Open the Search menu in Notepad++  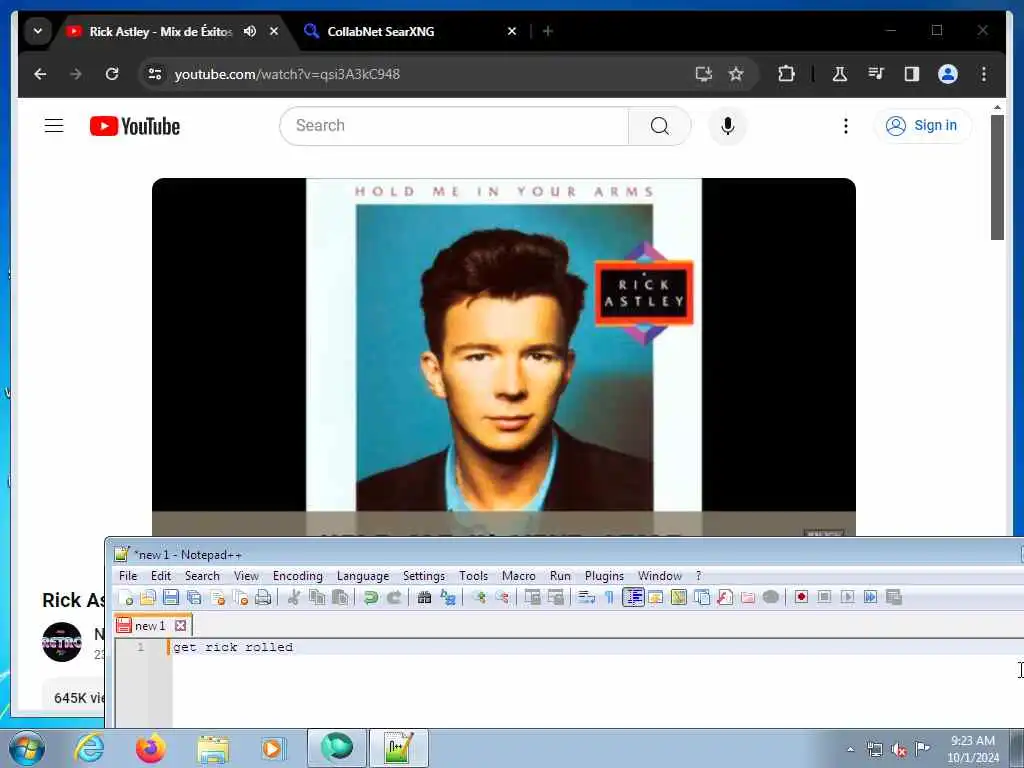click(x=202, y=576)
